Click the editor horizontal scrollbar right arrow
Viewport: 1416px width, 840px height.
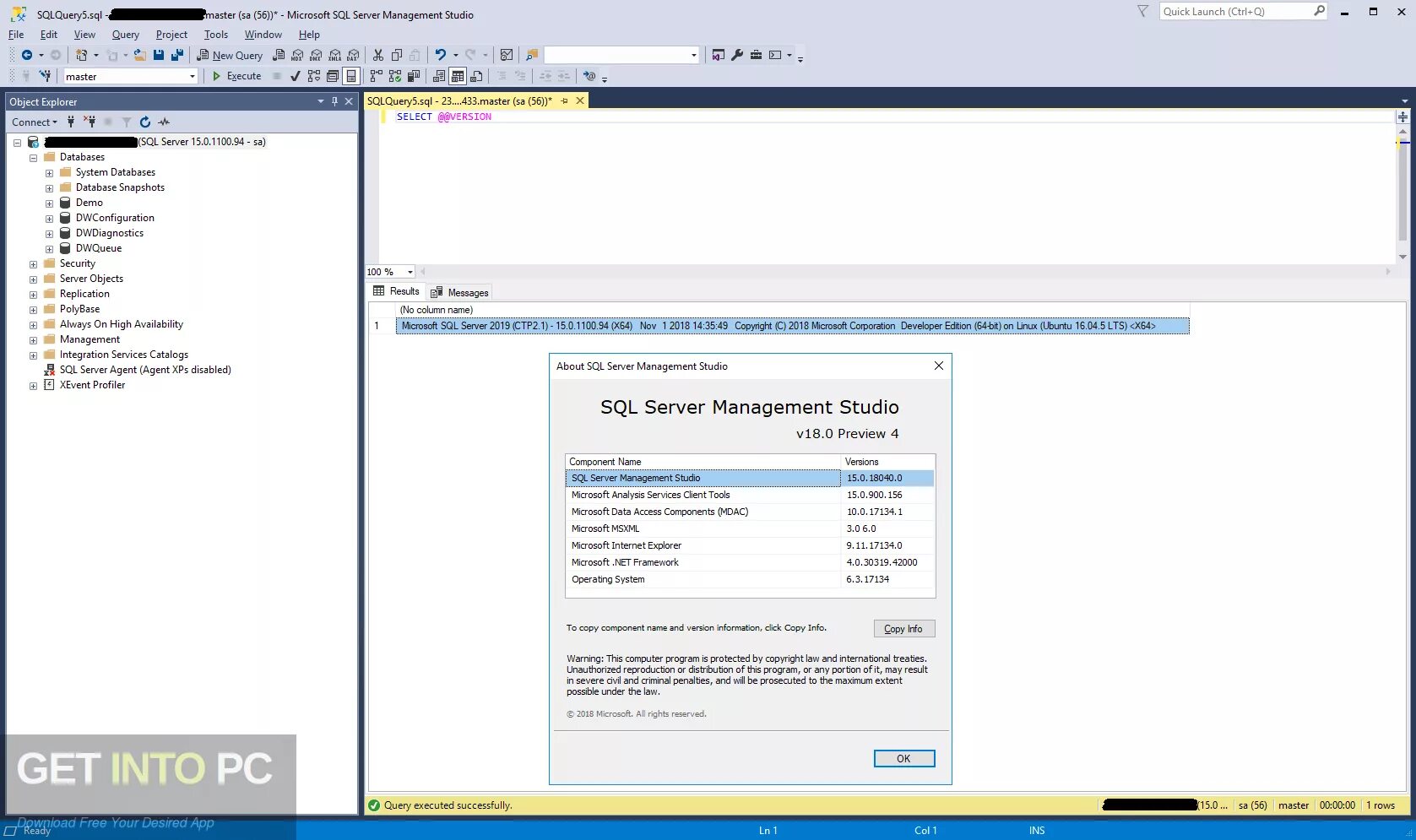(x=1387, y=272)
